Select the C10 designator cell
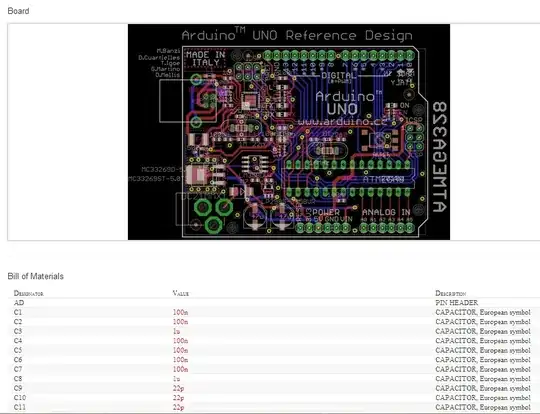Viewport: 540px width, 414px height. point(20,397)
